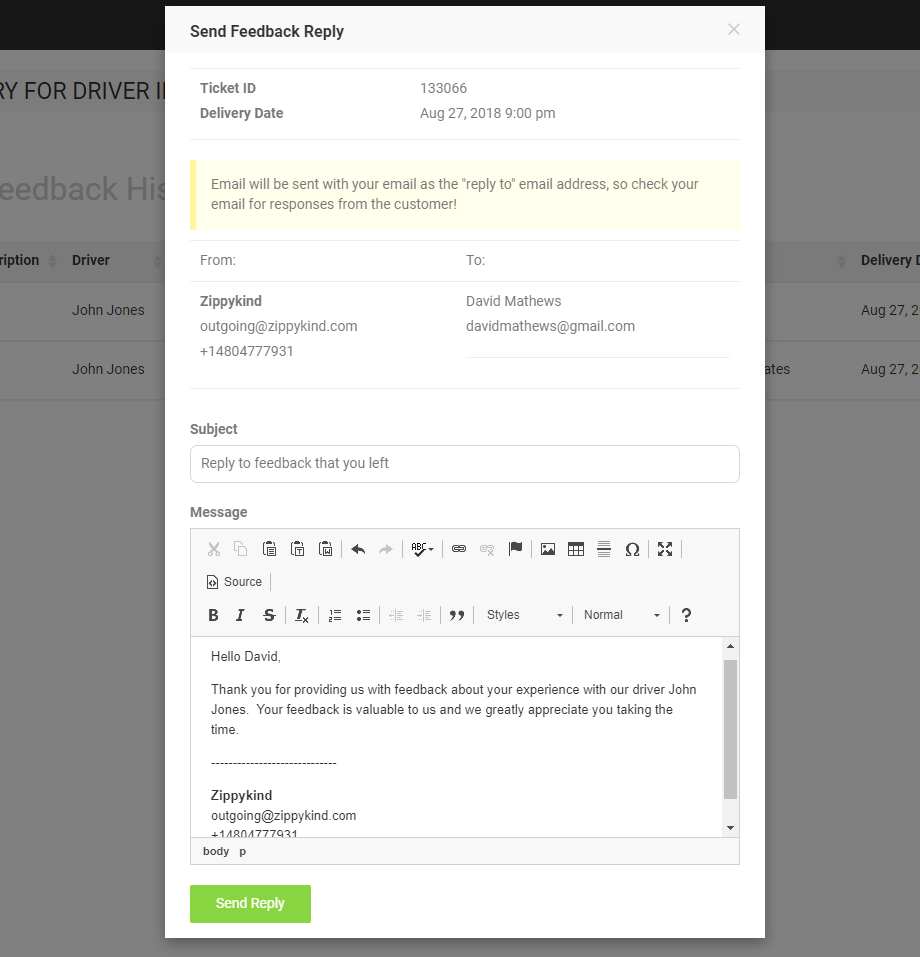920x957 pixels.
Task: Click the sender email outgoing@zippykind.com
Action: coord(278,327)
